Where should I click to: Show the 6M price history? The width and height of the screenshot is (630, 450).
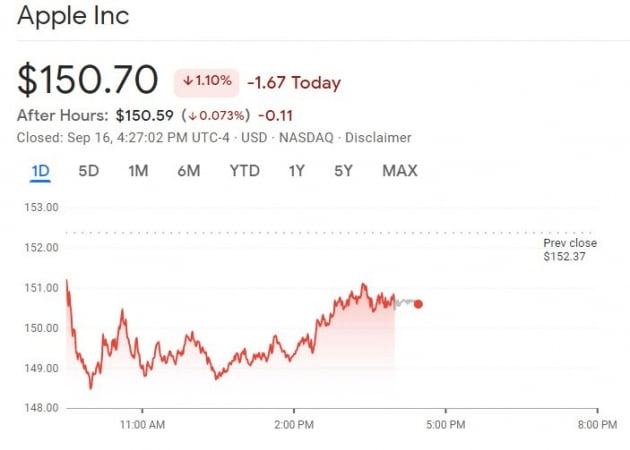tap(189, 171)
